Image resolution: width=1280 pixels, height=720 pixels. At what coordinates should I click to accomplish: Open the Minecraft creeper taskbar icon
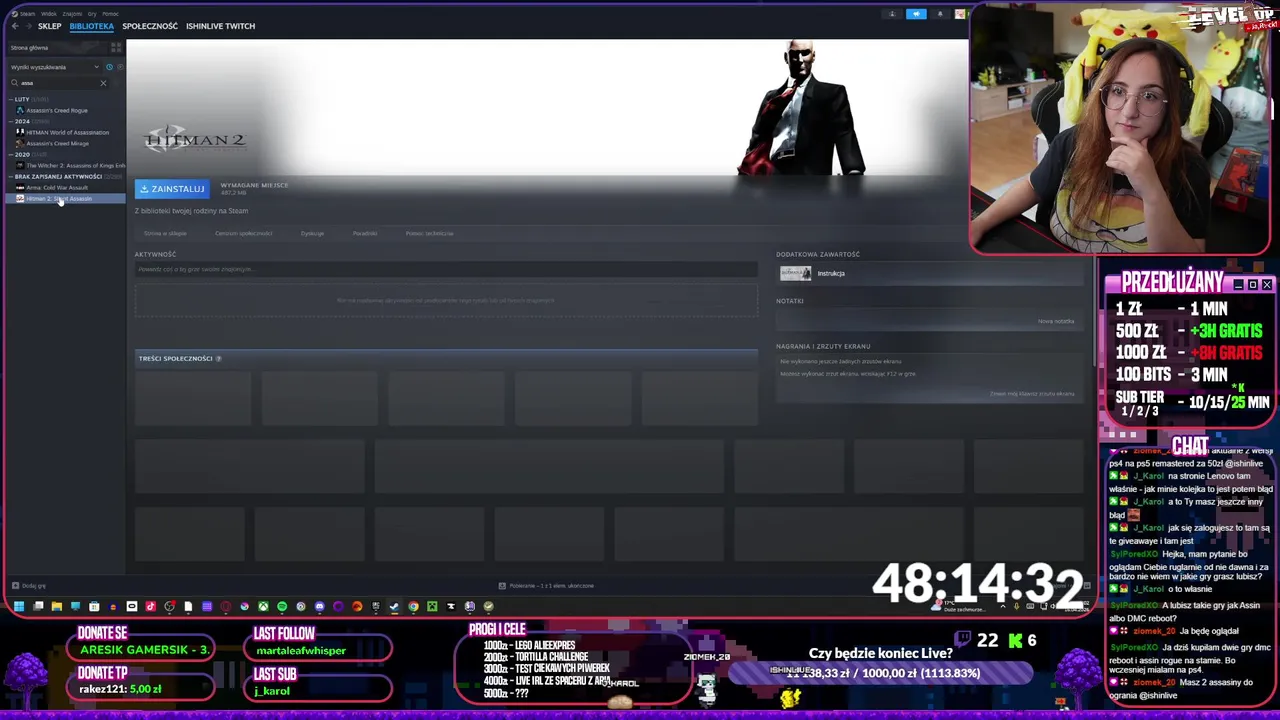click(432, 606)
